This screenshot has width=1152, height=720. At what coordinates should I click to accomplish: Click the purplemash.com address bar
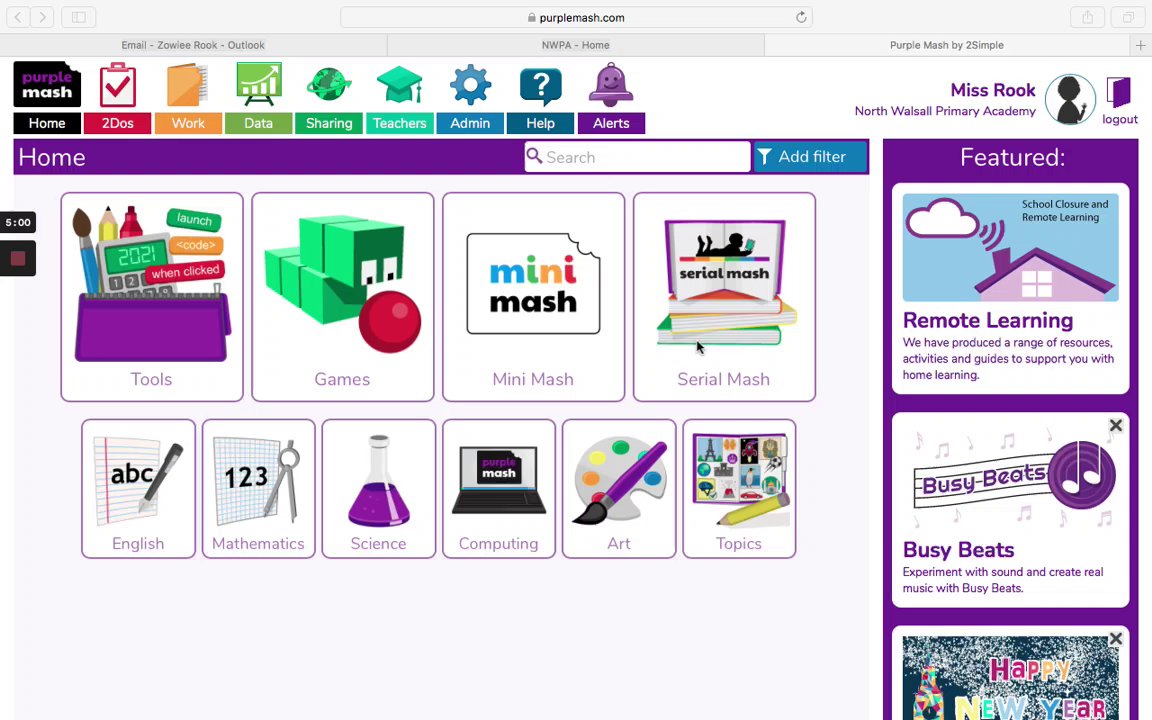coord(576,17)
